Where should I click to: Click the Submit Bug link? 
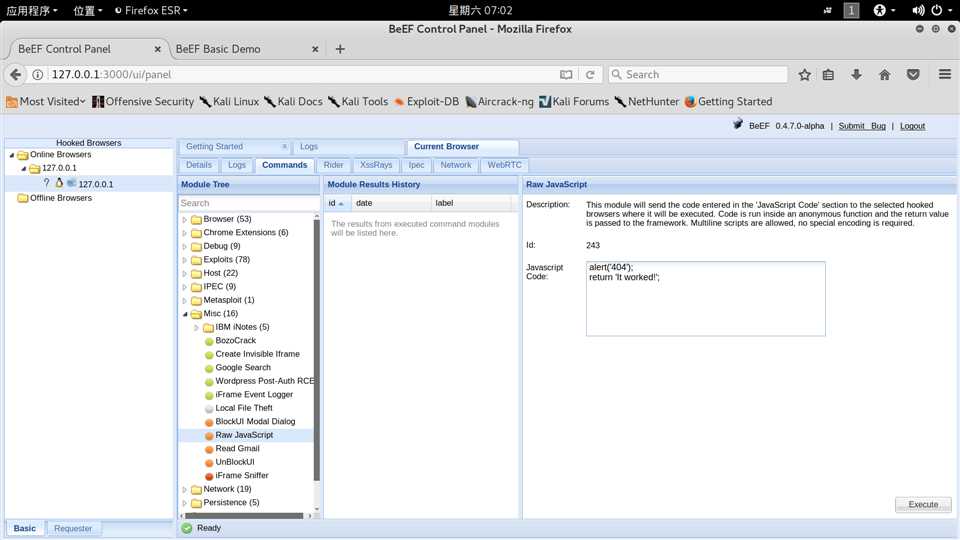point(862,126)
